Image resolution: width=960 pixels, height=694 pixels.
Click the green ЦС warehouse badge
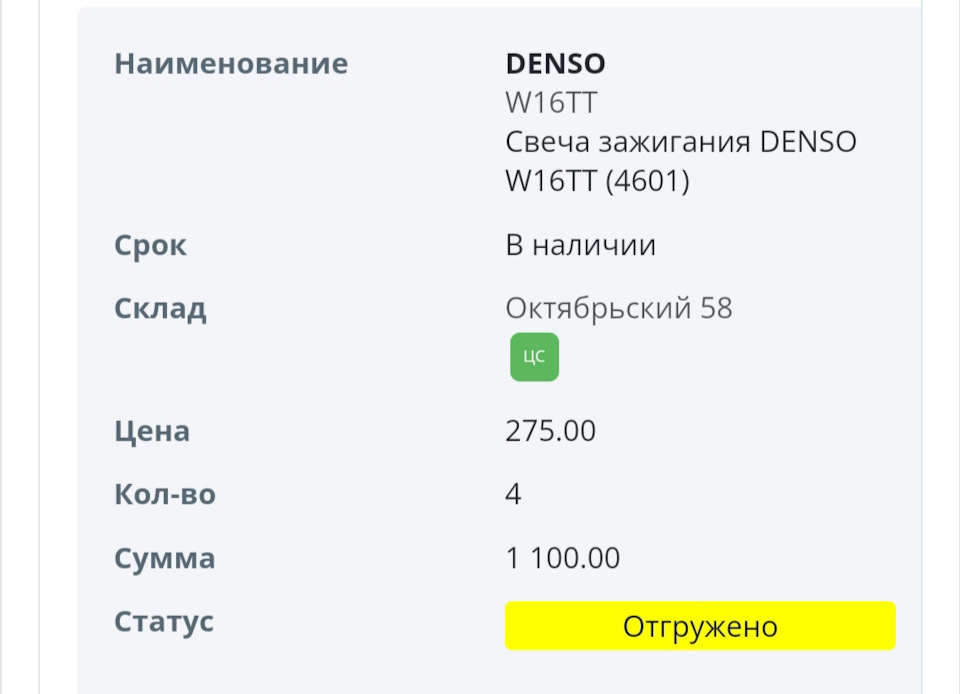[x=534, y=357]
